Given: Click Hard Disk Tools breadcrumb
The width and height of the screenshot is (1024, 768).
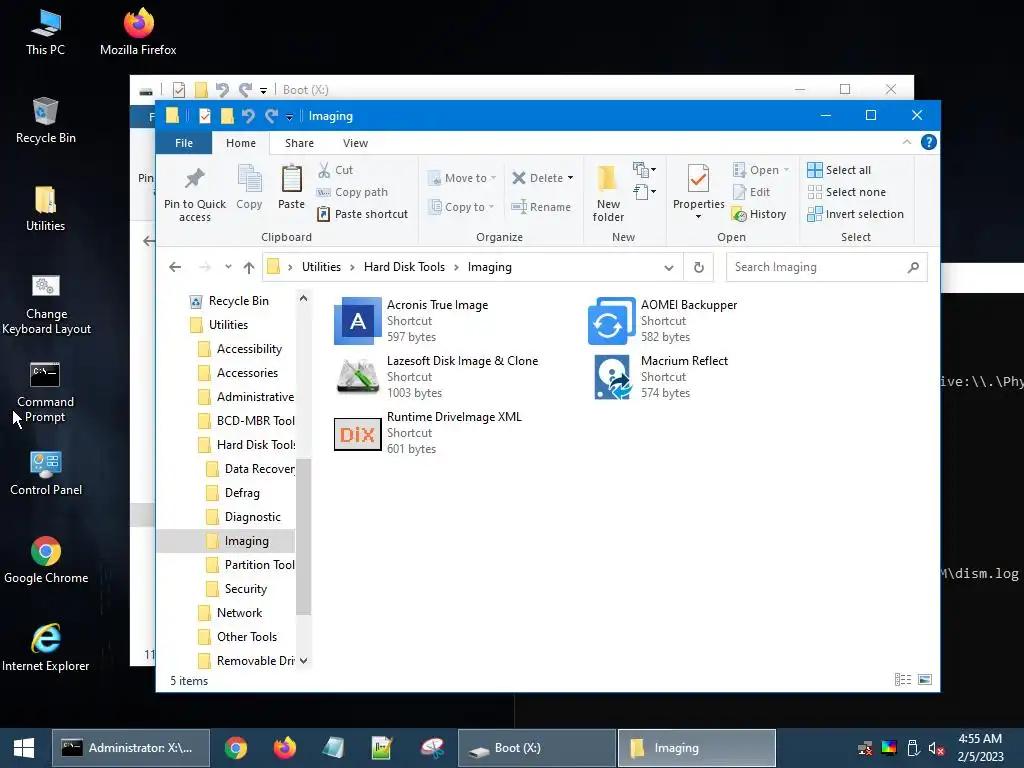Looking at the screenshot, I should 404,267.
